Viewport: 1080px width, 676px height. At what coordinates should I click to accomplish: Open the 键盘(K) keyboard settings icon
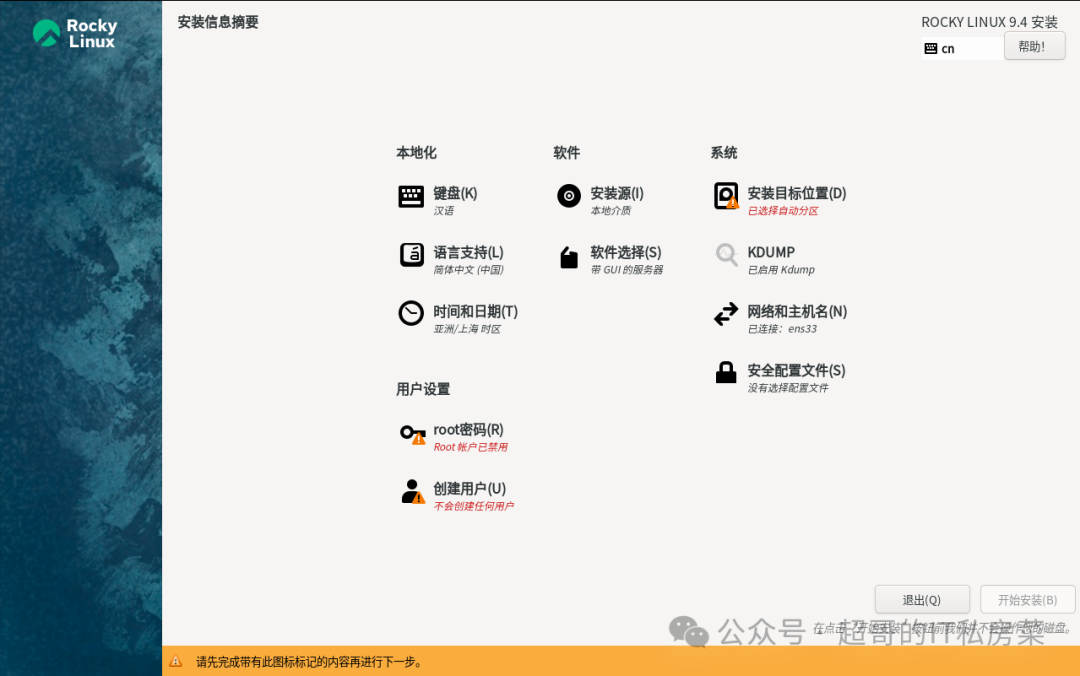(x=411, y=196)
